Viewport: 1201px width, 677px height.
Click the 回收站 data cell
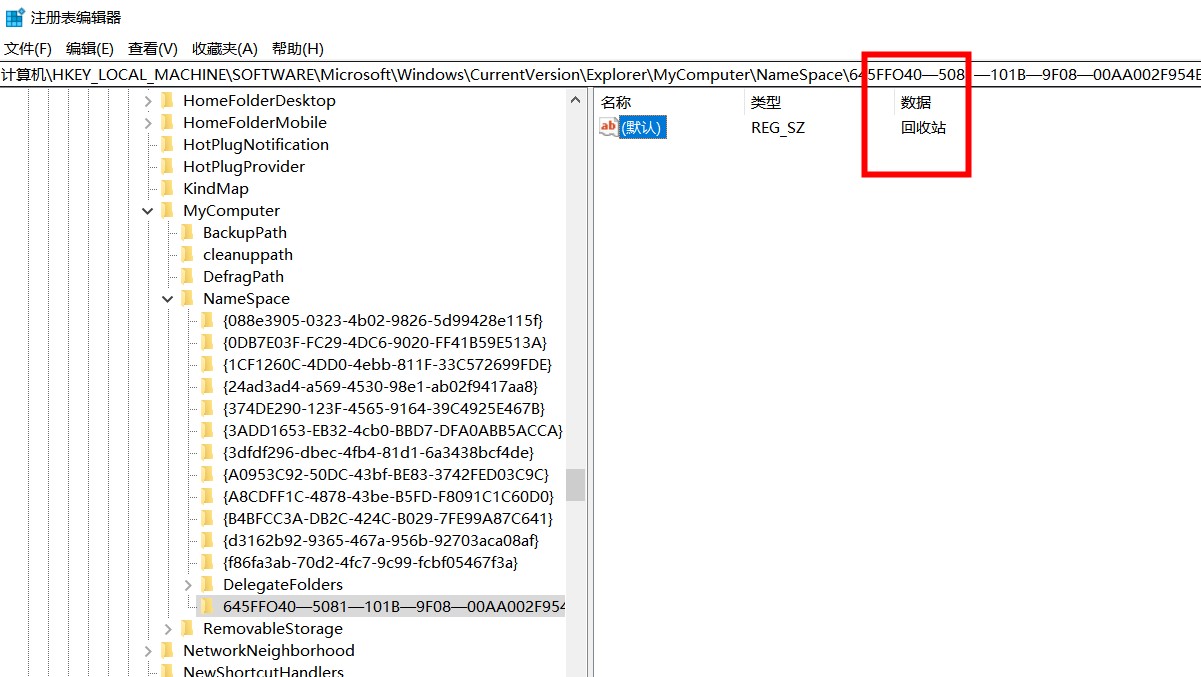924,127
